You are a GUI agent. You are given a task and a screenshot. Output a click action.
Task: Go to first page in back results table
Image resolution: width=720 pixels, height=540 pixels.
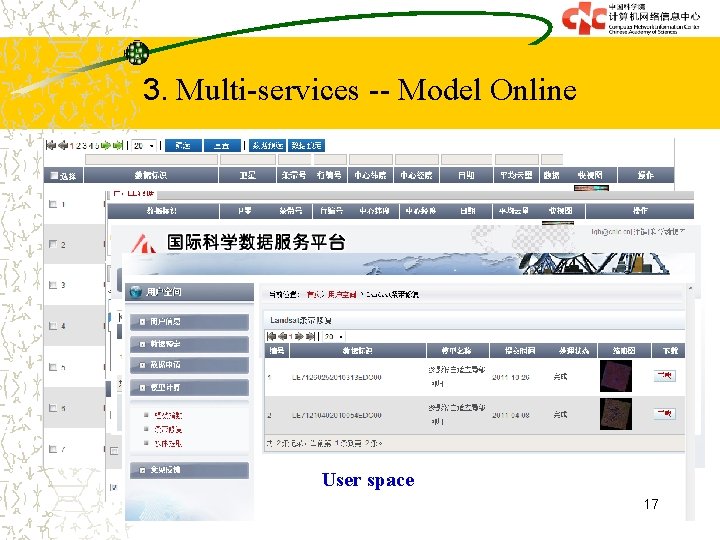51,146
